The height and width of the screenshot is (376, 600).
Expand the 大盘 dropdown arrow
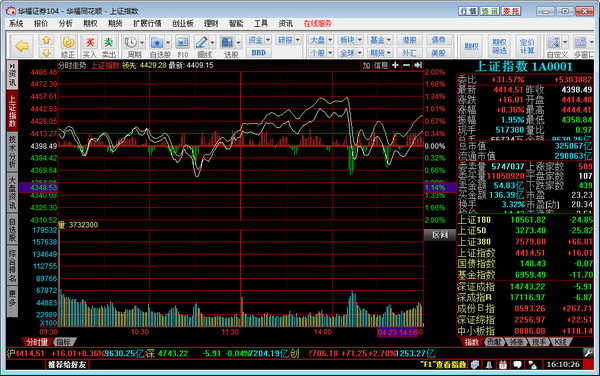tap(330, 40)
